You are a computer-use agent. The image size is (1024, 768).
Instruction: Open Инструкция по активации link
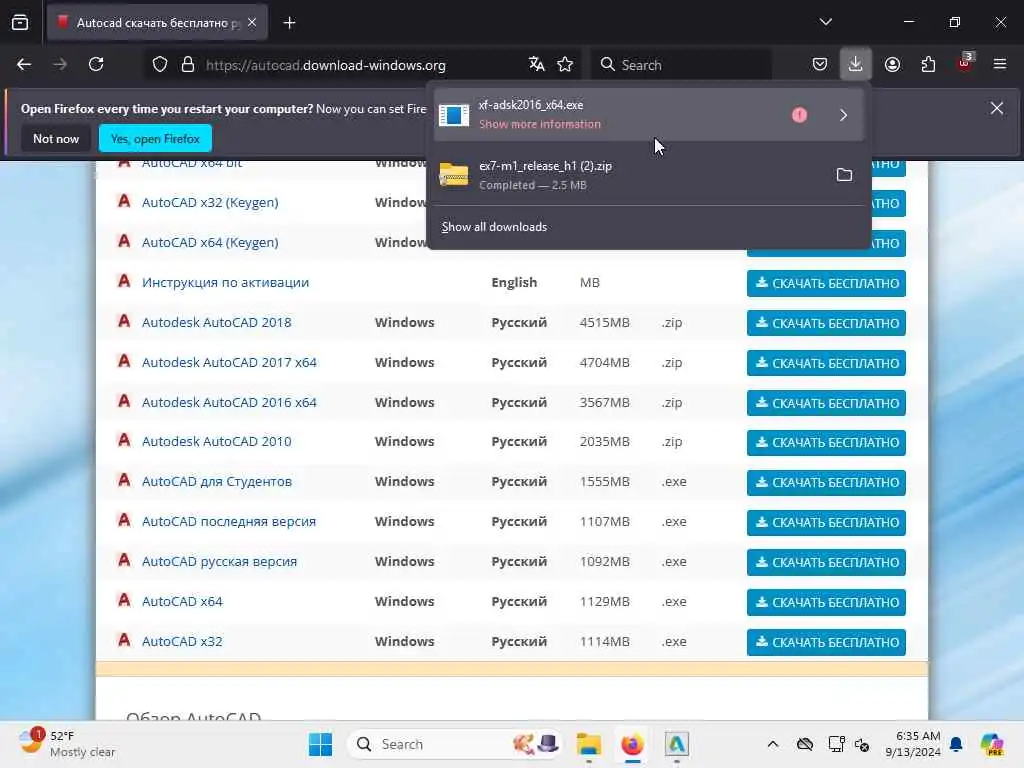click(225, 282)
